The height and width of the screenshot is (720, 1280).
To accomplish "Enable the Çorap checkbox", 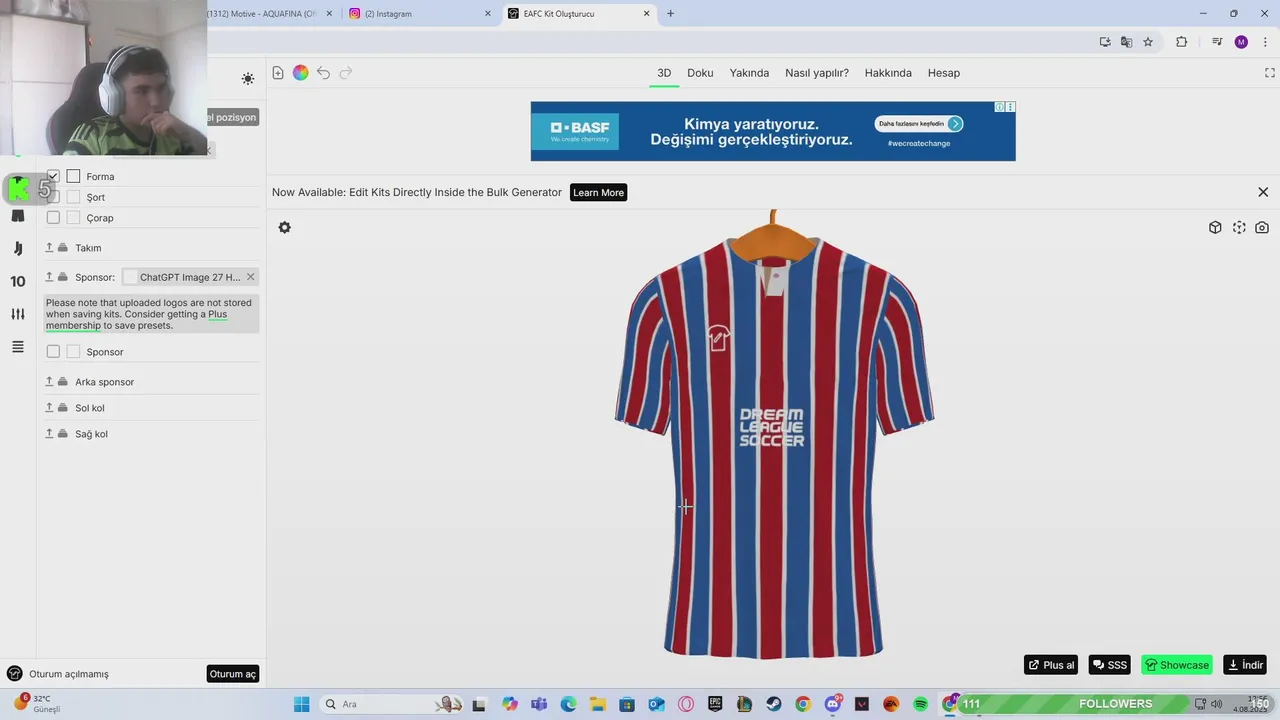I will [53, 218].
